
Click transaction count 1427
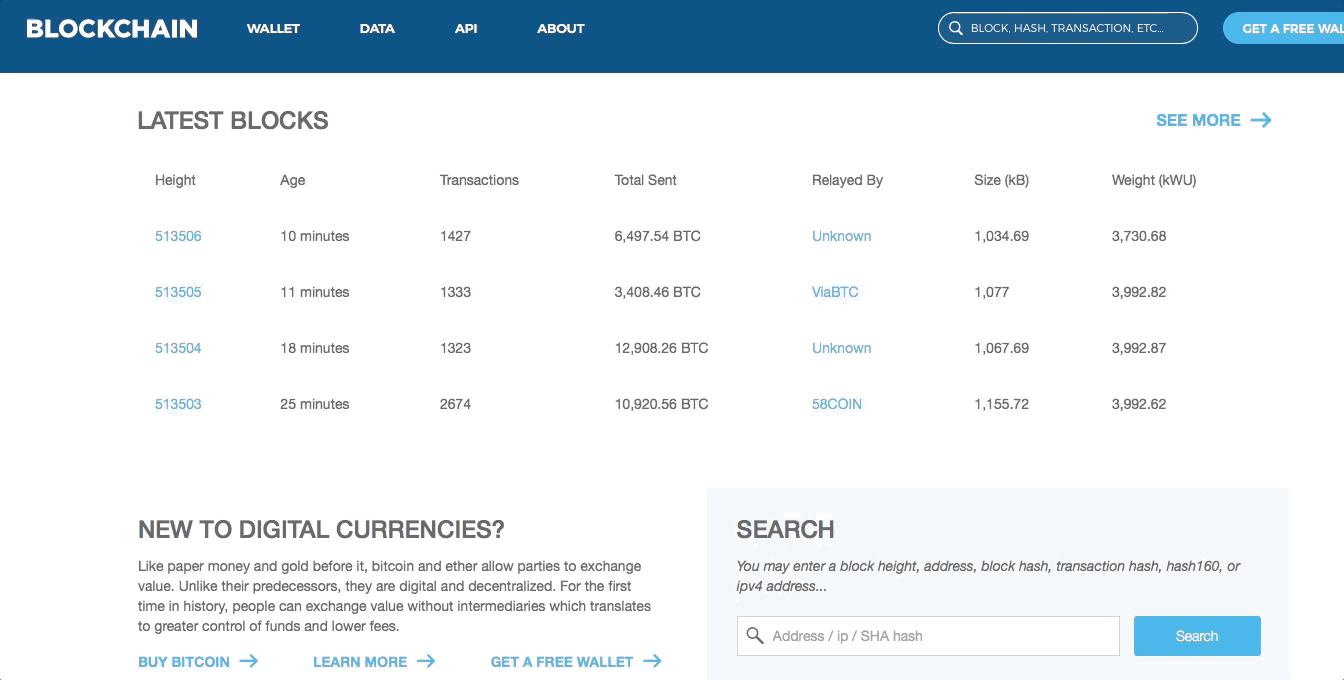(455, 236)
